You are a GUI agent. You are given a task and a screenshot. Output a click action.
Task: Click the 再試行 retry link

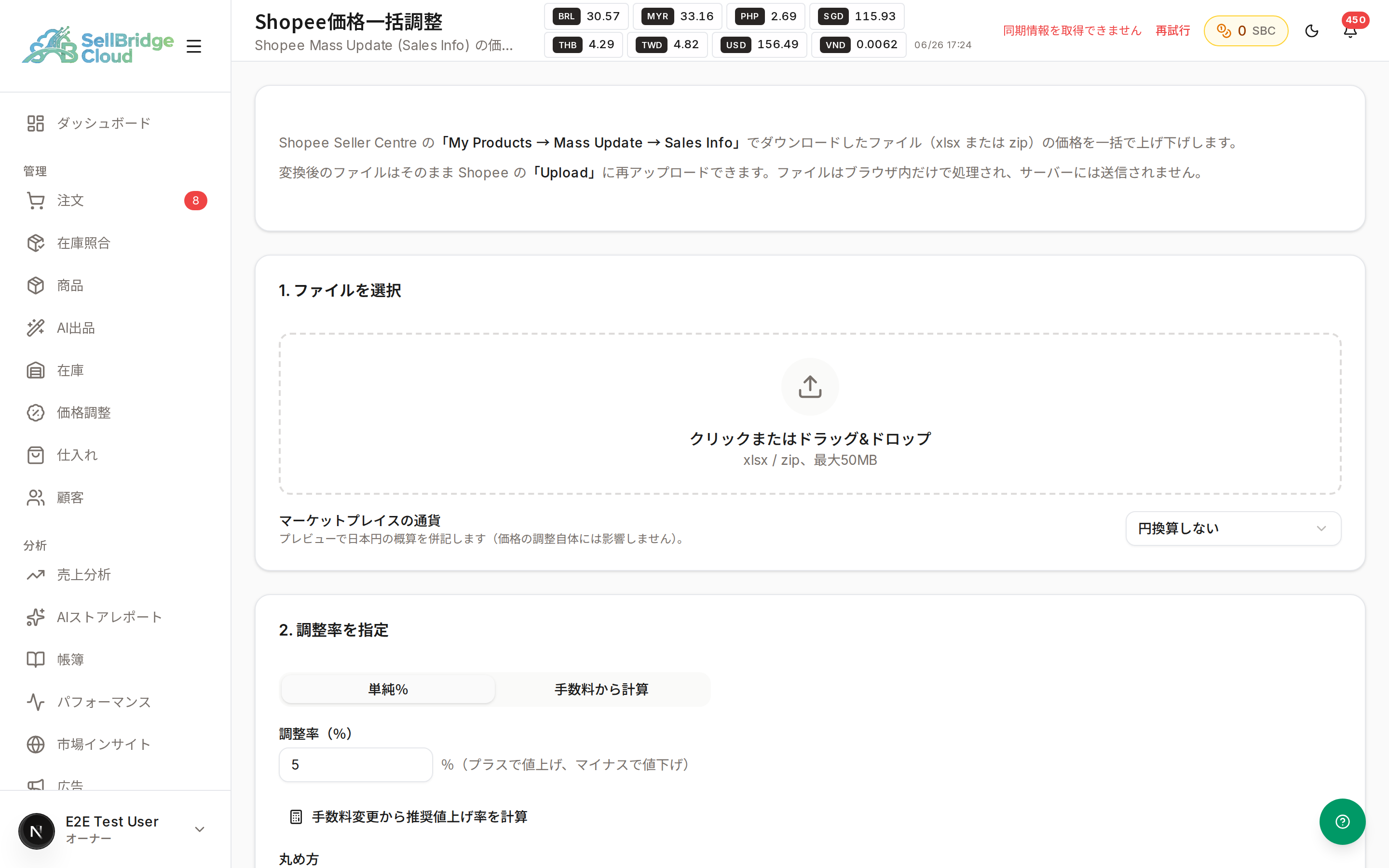(1172, 31)
